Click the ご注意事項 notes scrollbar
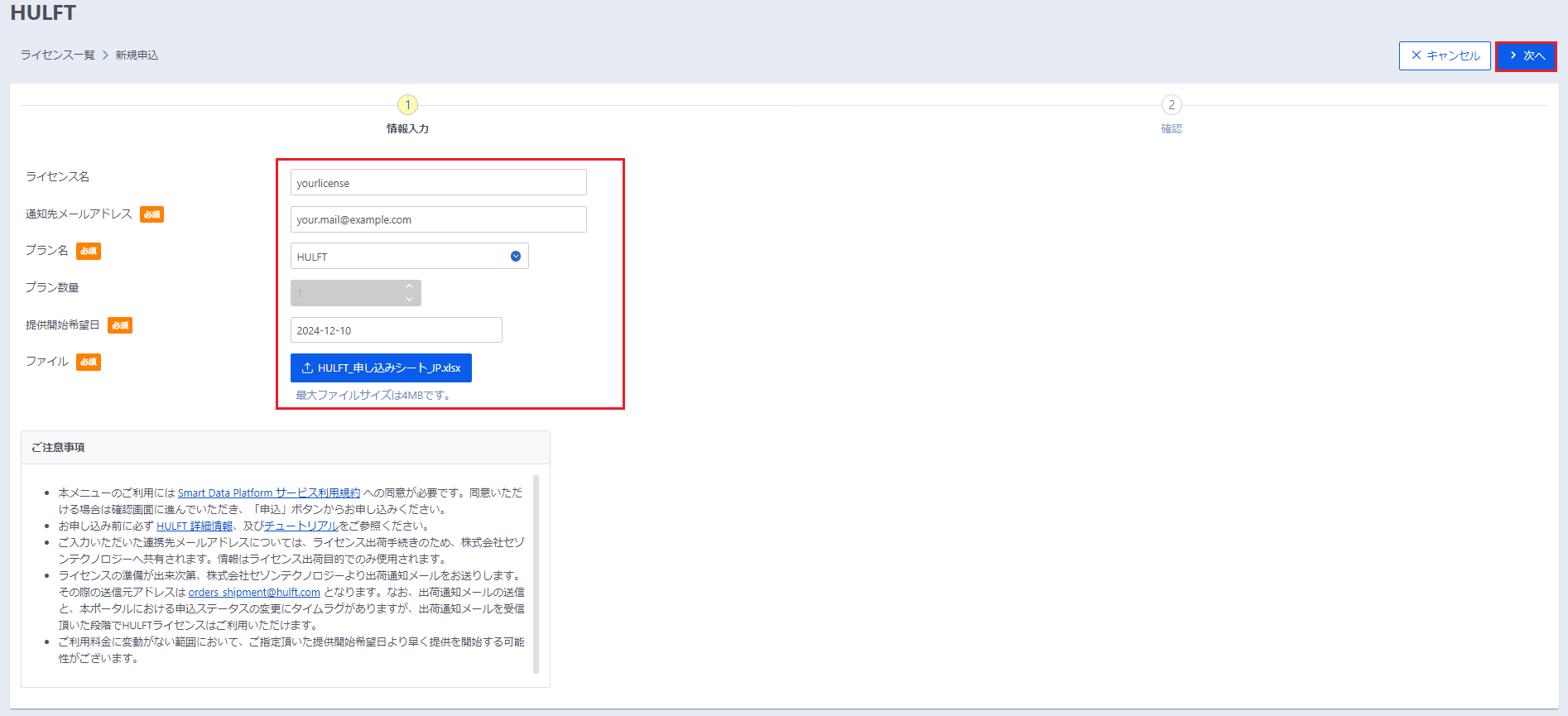Screen dimensions: 1568x716 point(536,574)
